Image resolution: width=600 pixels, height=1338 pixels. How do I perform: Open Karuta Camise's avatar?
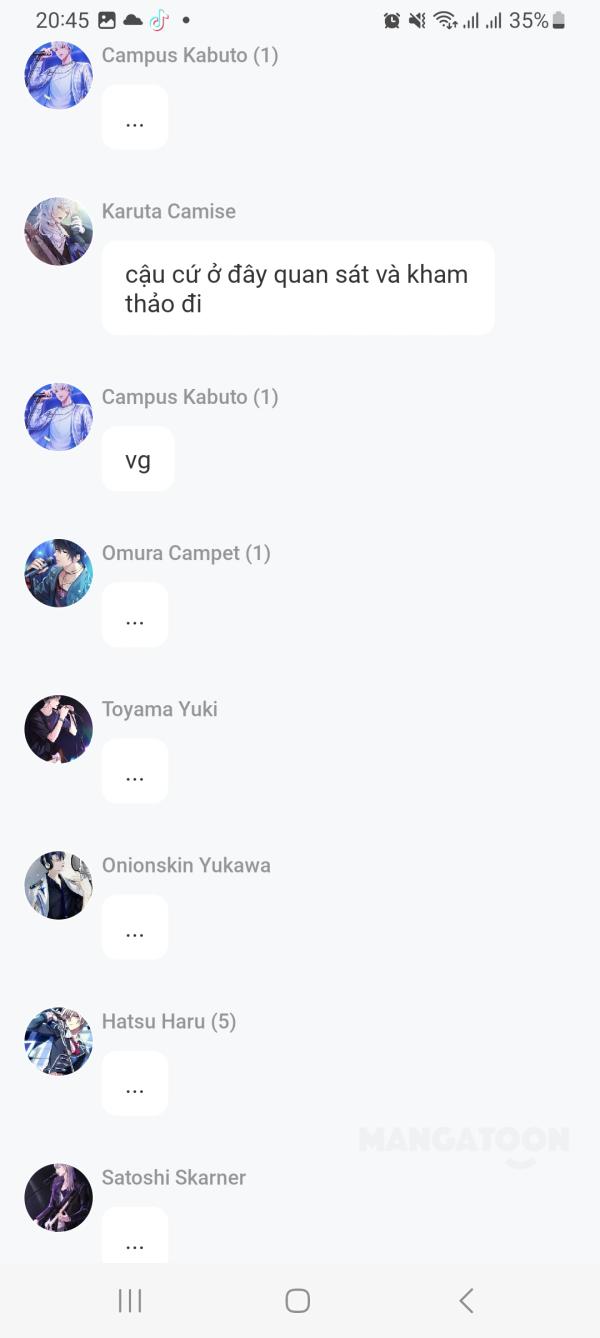point(59,231)
